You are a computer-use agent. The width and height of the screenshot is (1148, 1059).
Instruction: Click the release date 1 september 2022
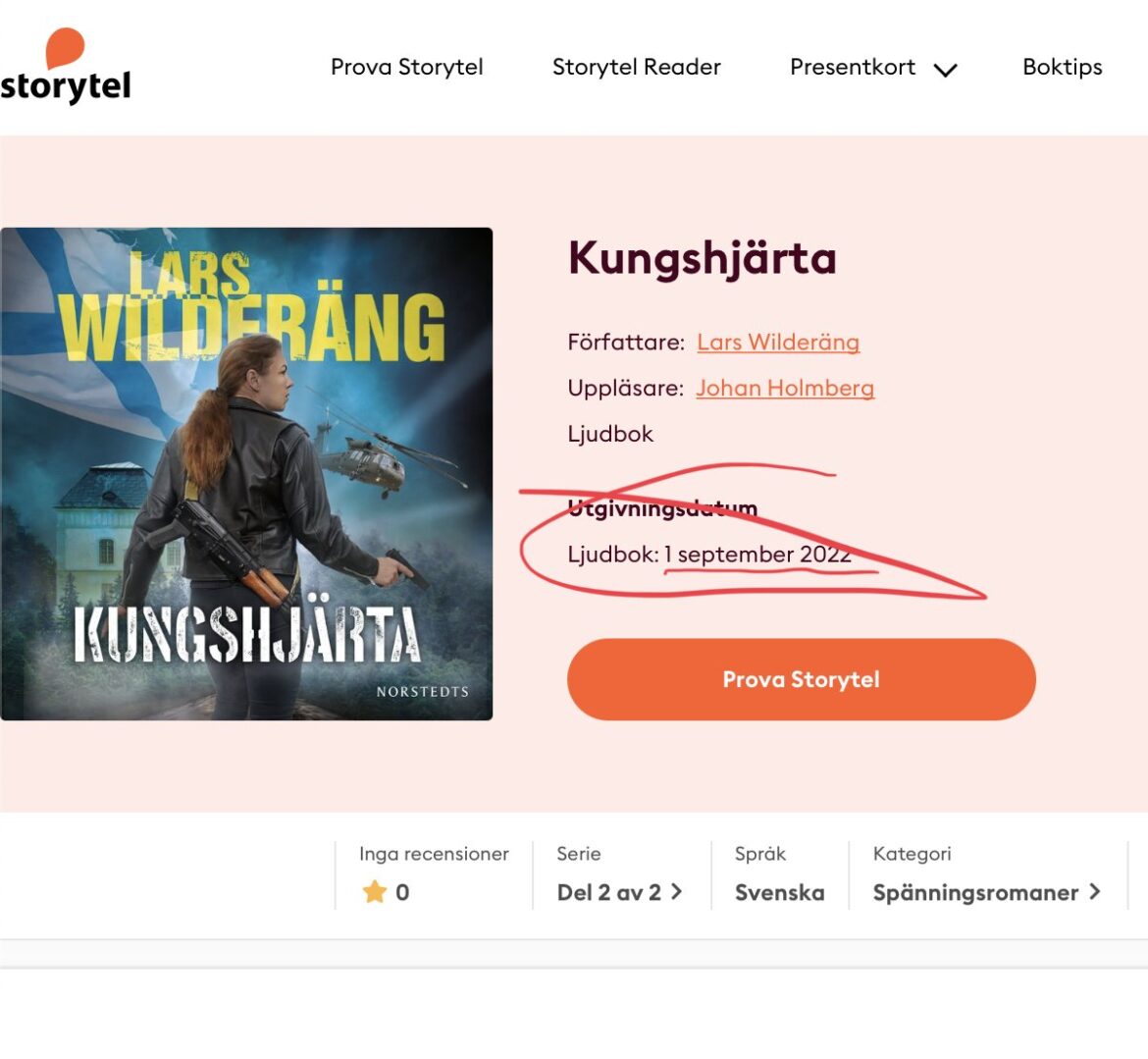(x=757, y=555)
